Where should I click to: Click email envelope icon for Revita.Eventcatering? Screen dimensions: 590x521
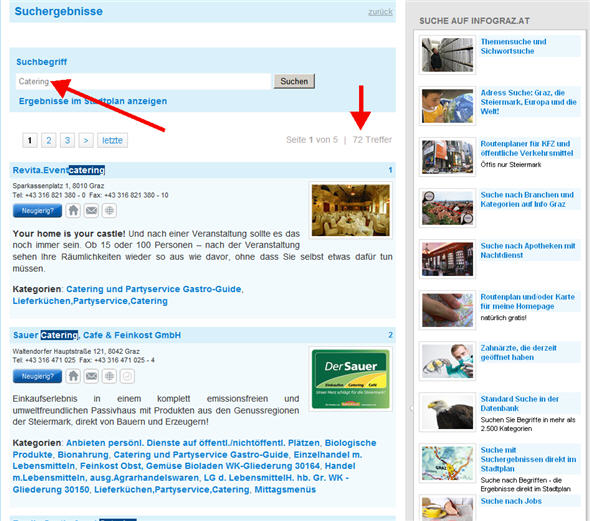(x=91, y=210)
